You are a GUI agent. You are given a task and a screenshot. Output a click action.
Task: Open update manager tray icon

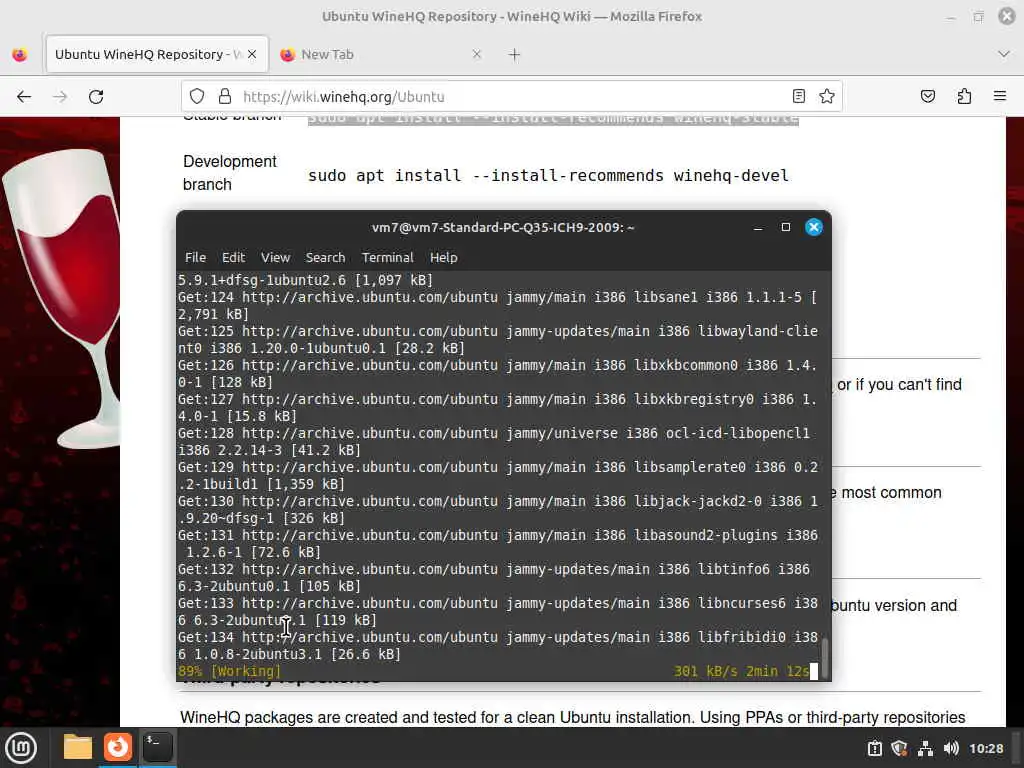(874, 748)
